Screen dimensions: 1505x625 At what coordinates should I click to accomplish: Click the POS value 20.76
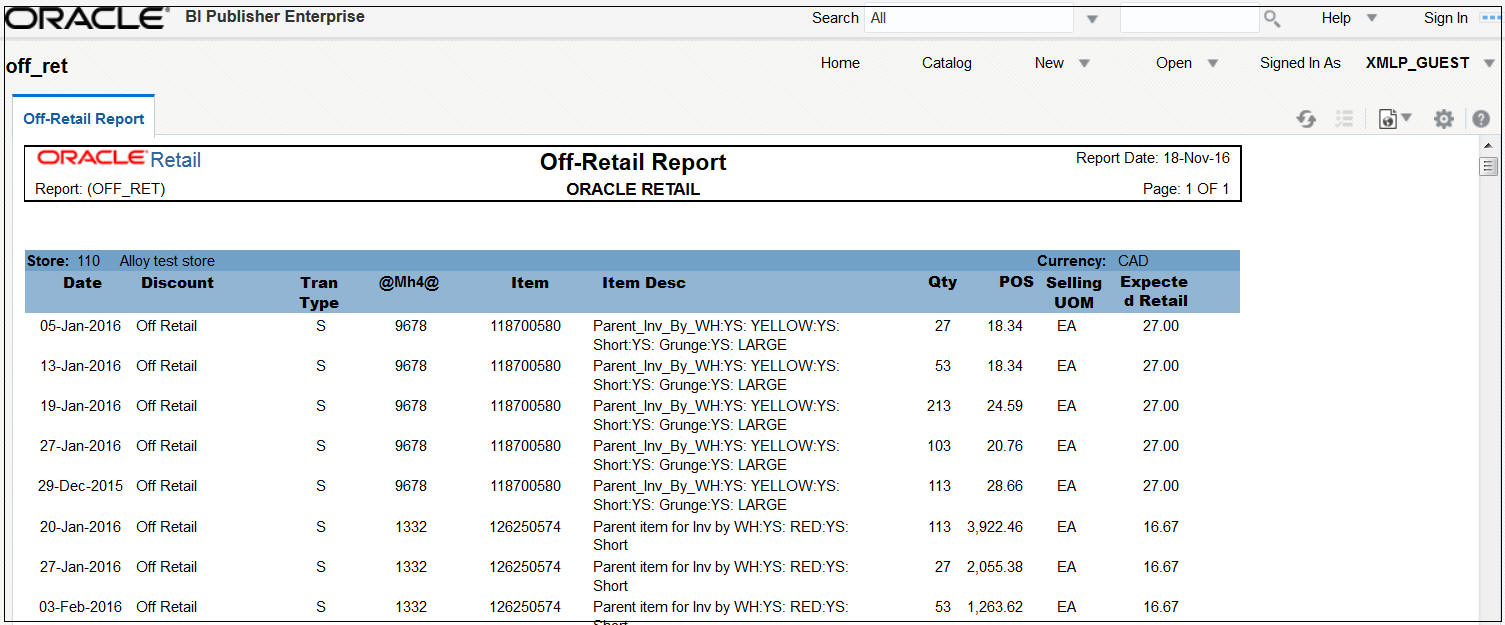tap(1005, 446)
